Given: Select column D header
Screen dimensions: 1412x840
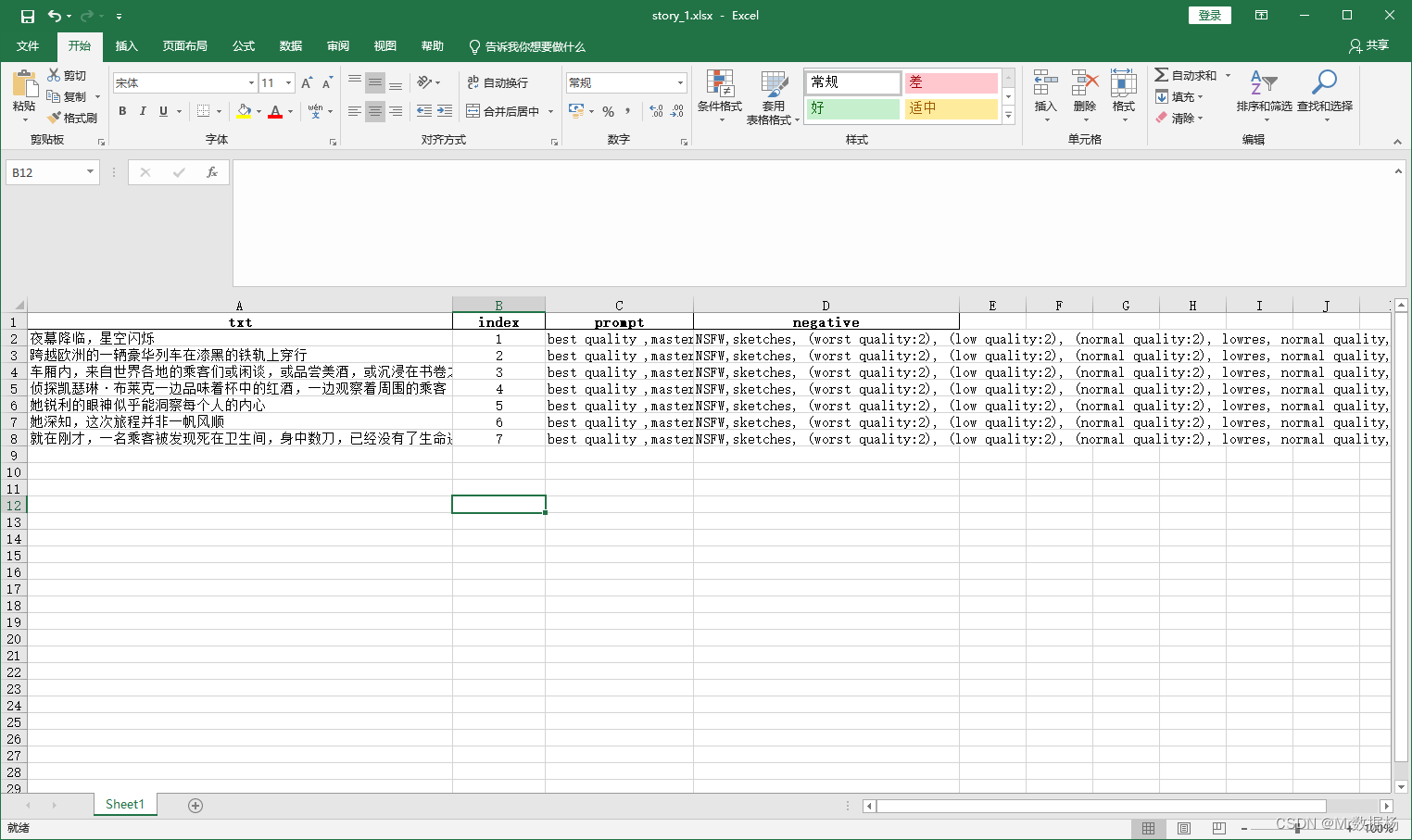Looking at the screenshot, I should tap(826, 306).
